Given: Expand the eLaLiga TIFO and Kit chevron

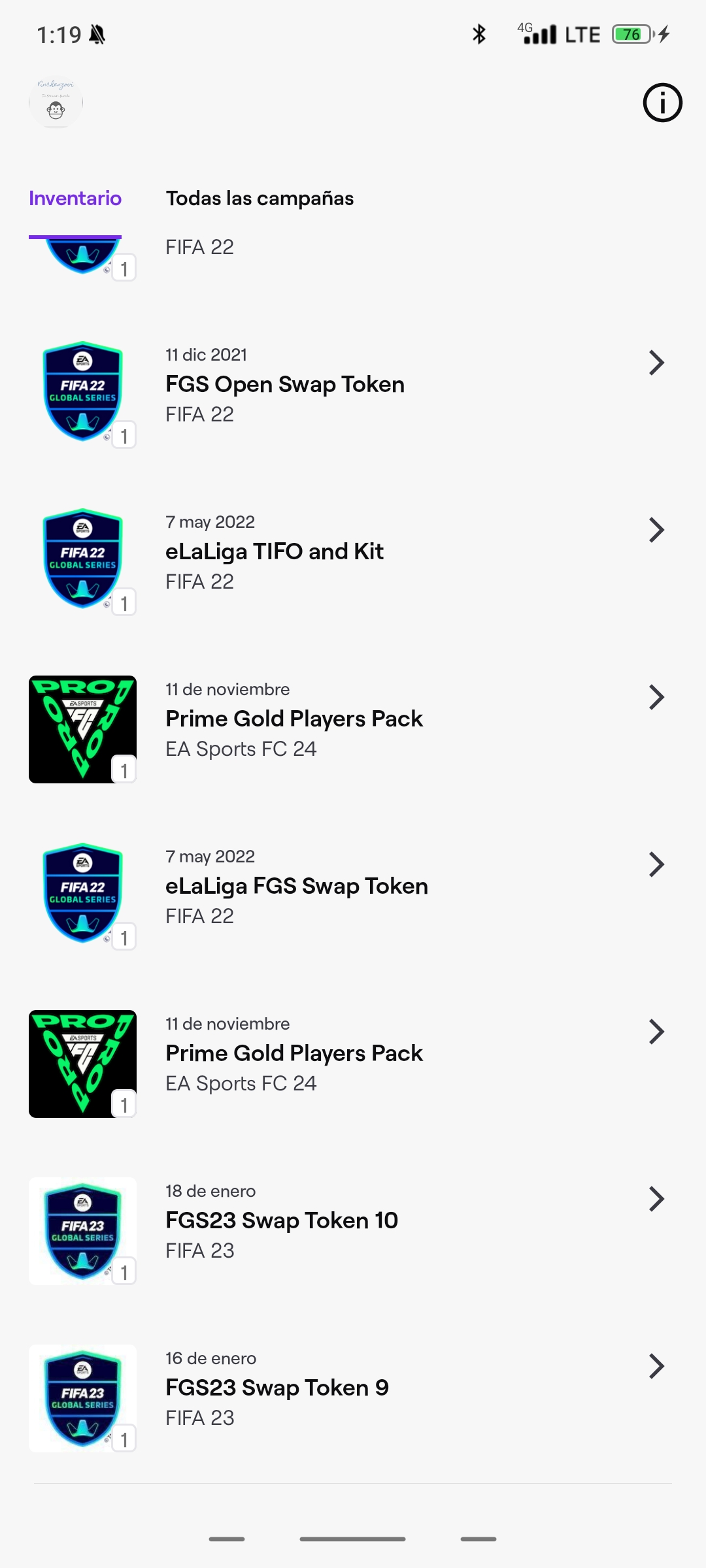Looking at the screenshot, I should coord(656,530).
